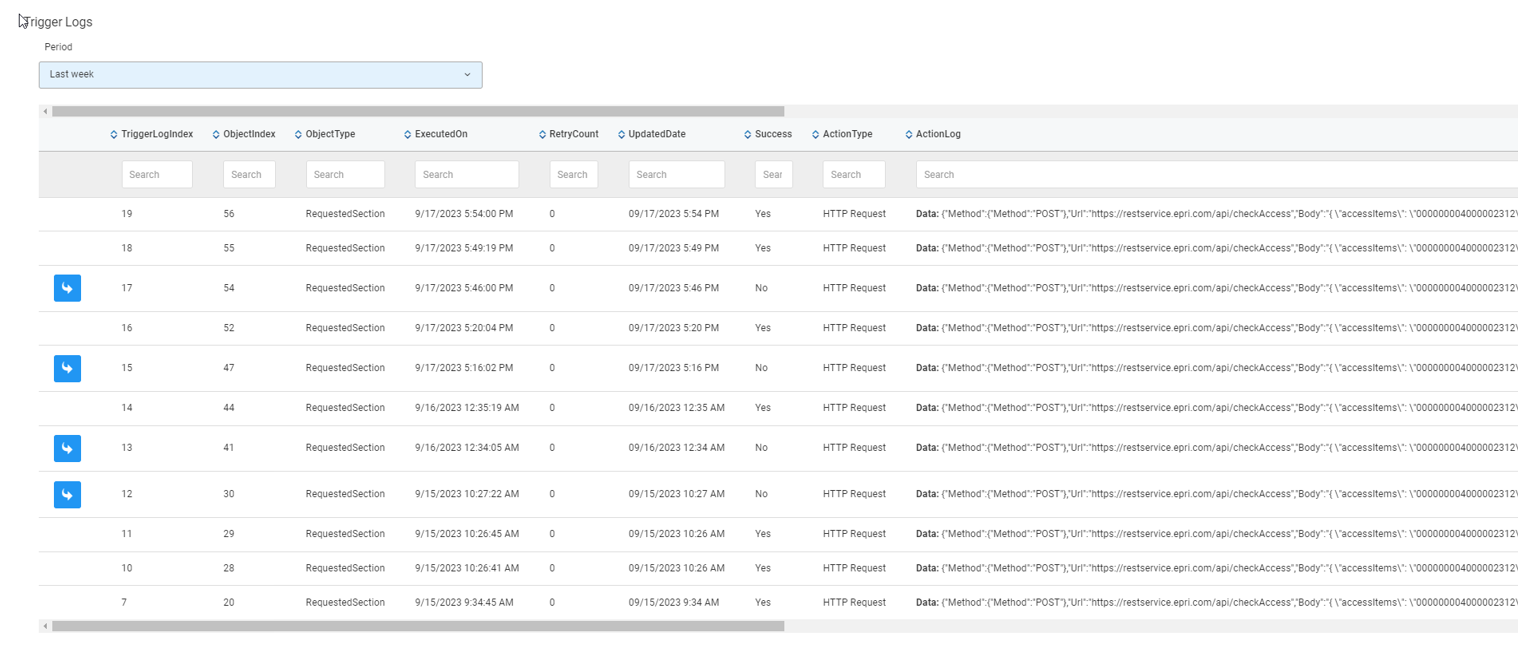Sort by TriggerLogIndex column sort icon
Image resolution: width=1518 pixels, height=647 pixels.
pyautogui.click(x=114, y=135)
